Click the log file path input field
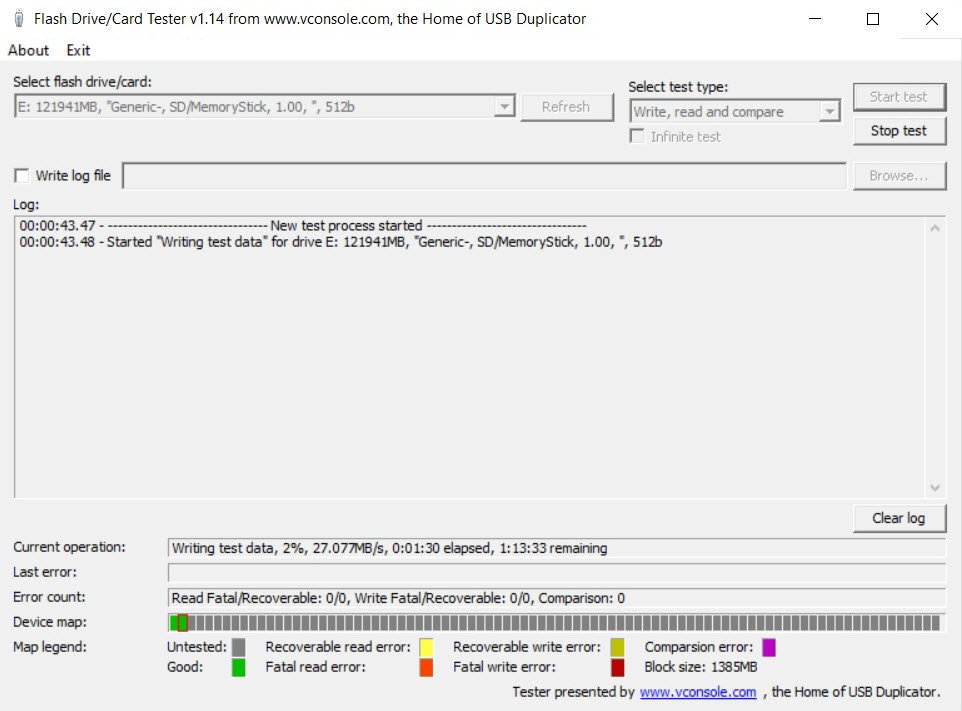Image resolution: width=962 pixels, height=711 pixels. [484, 176]
